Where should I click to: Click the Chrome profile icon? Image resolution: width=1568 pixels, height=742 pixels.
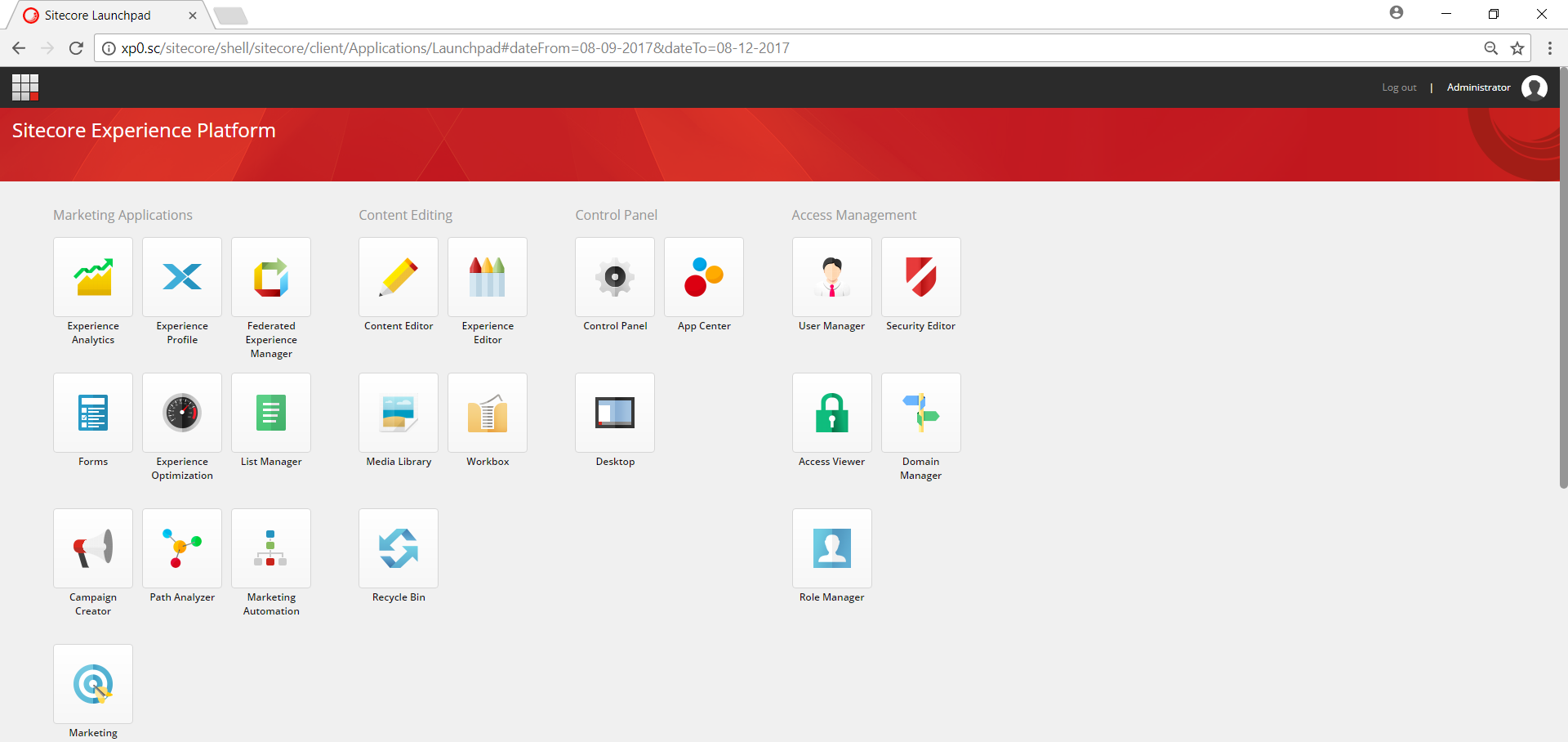point(1396,13)
